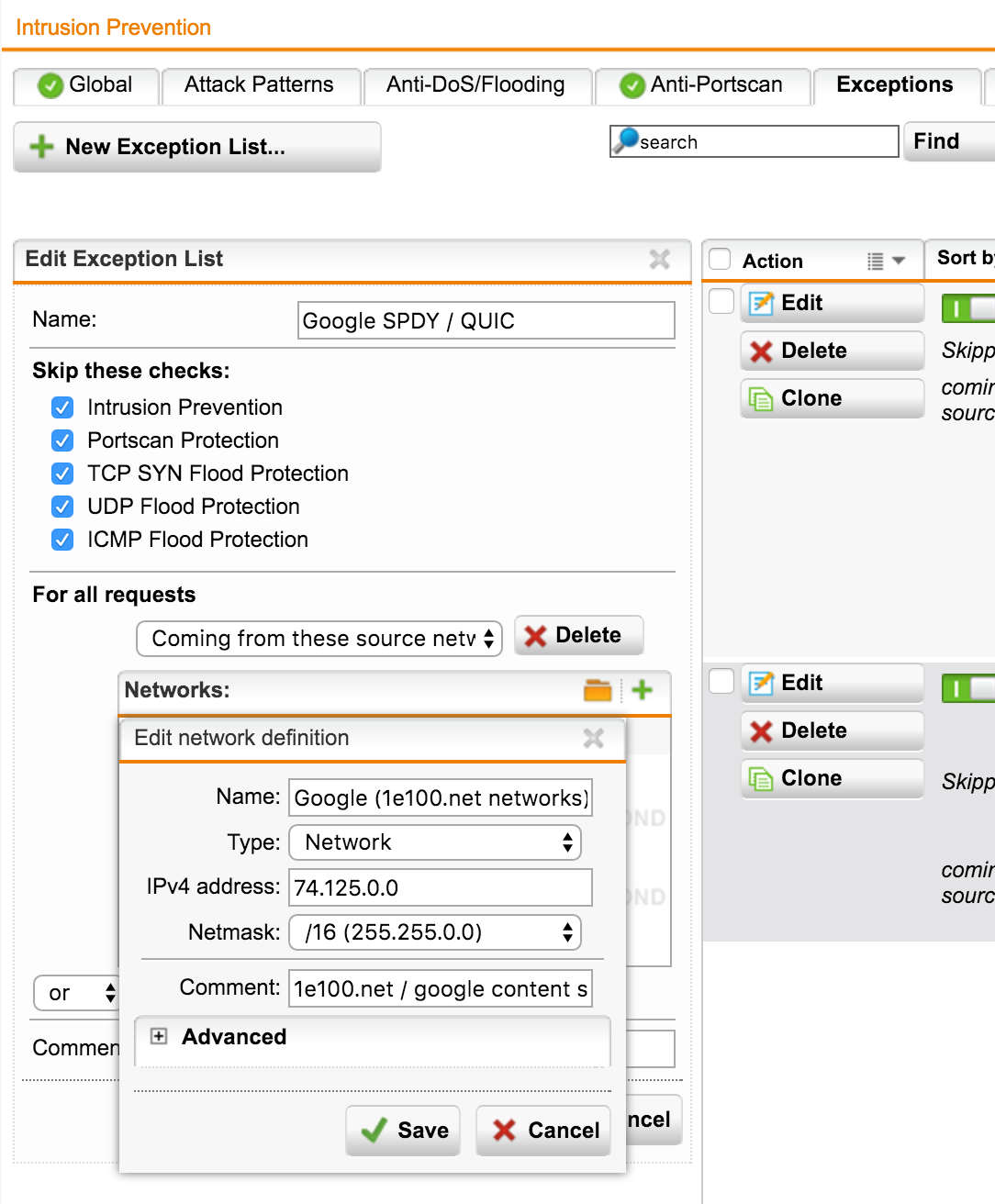Toggle ICMP Flood Protection checkbox
Image resolution: width=995 pixels, height=1204 pixels.
coord(62,540)
